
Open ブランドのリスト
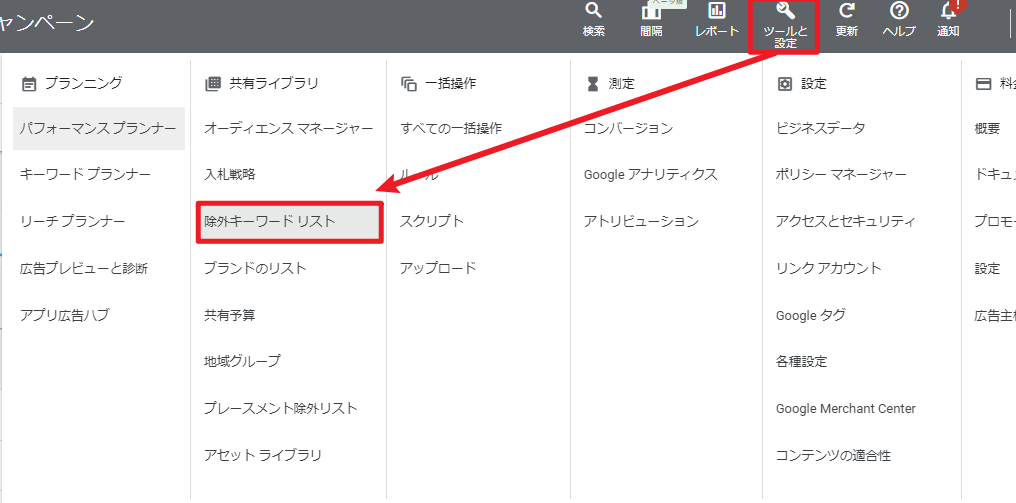(x=255, y=268)
